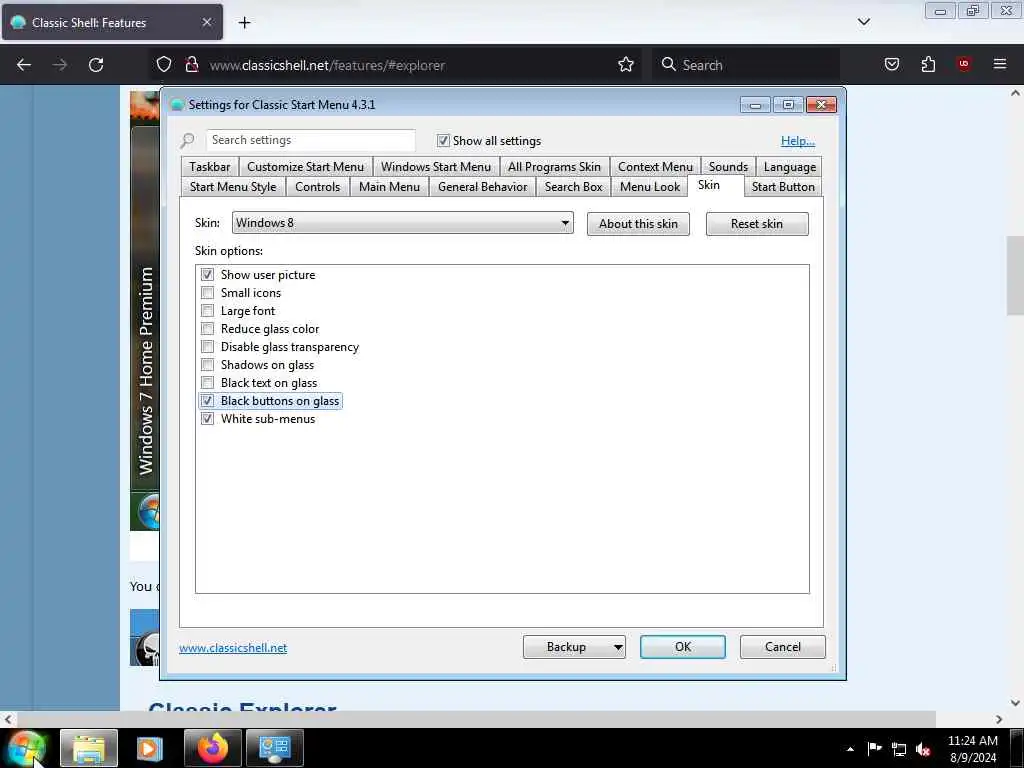Open the Customize Start Menu tab
1024x768 pixels.
[305, 167]
